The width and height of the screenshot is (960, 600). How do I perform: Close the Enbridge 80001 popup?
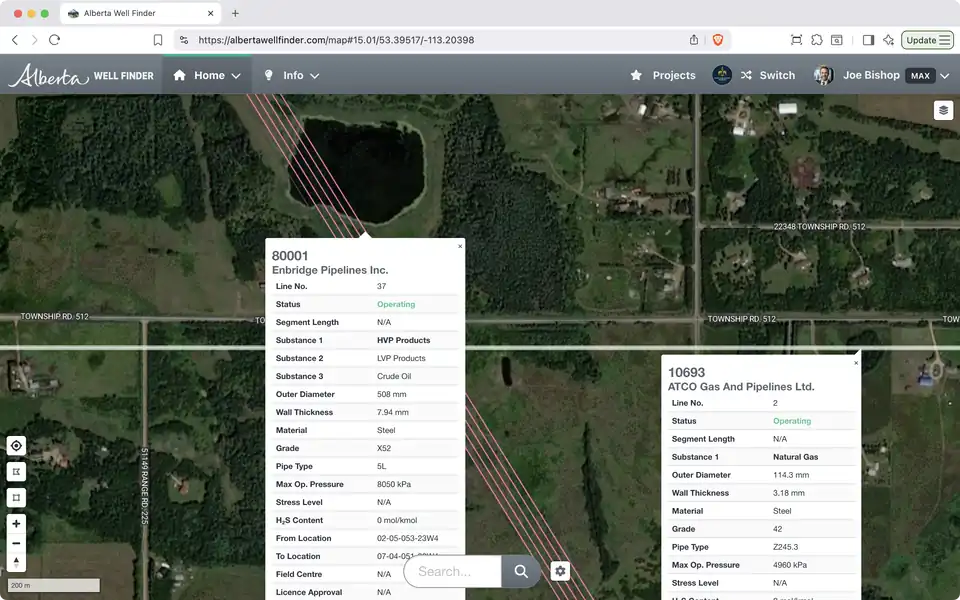pos(460,246)
